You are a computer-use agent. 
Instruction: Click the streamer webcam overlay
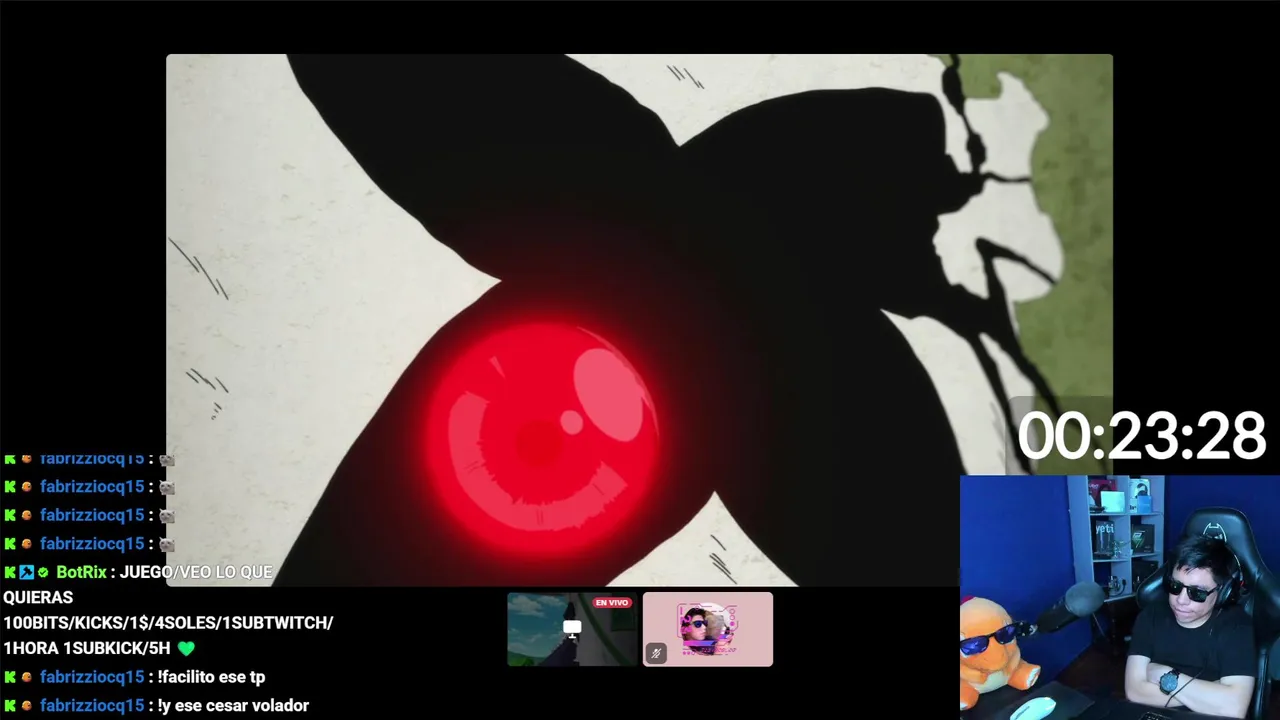coord(1120,597)
